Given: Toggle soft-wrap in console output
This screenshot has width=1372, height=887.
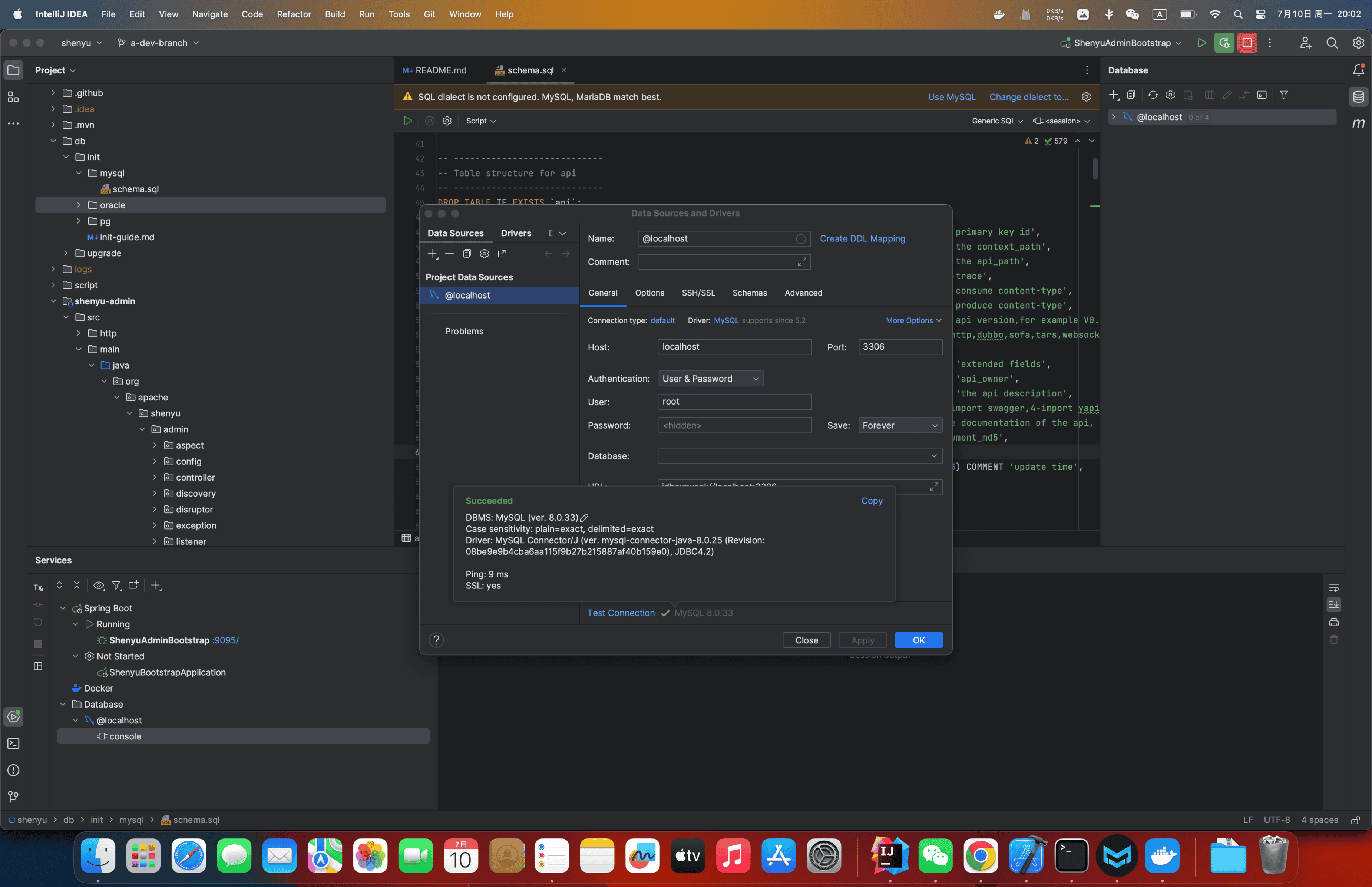Looking at the screenshot, I should coord(1333,587).
